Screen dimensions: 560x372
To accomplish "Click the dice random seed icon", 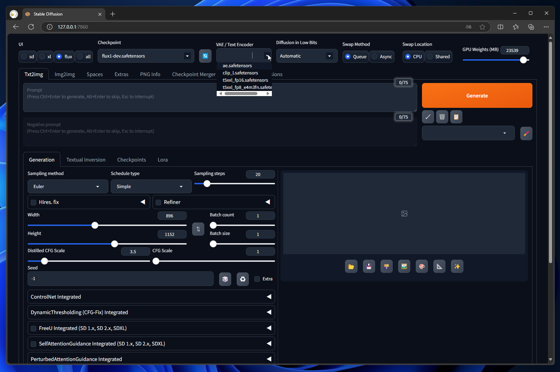I will tap(225, 279).
